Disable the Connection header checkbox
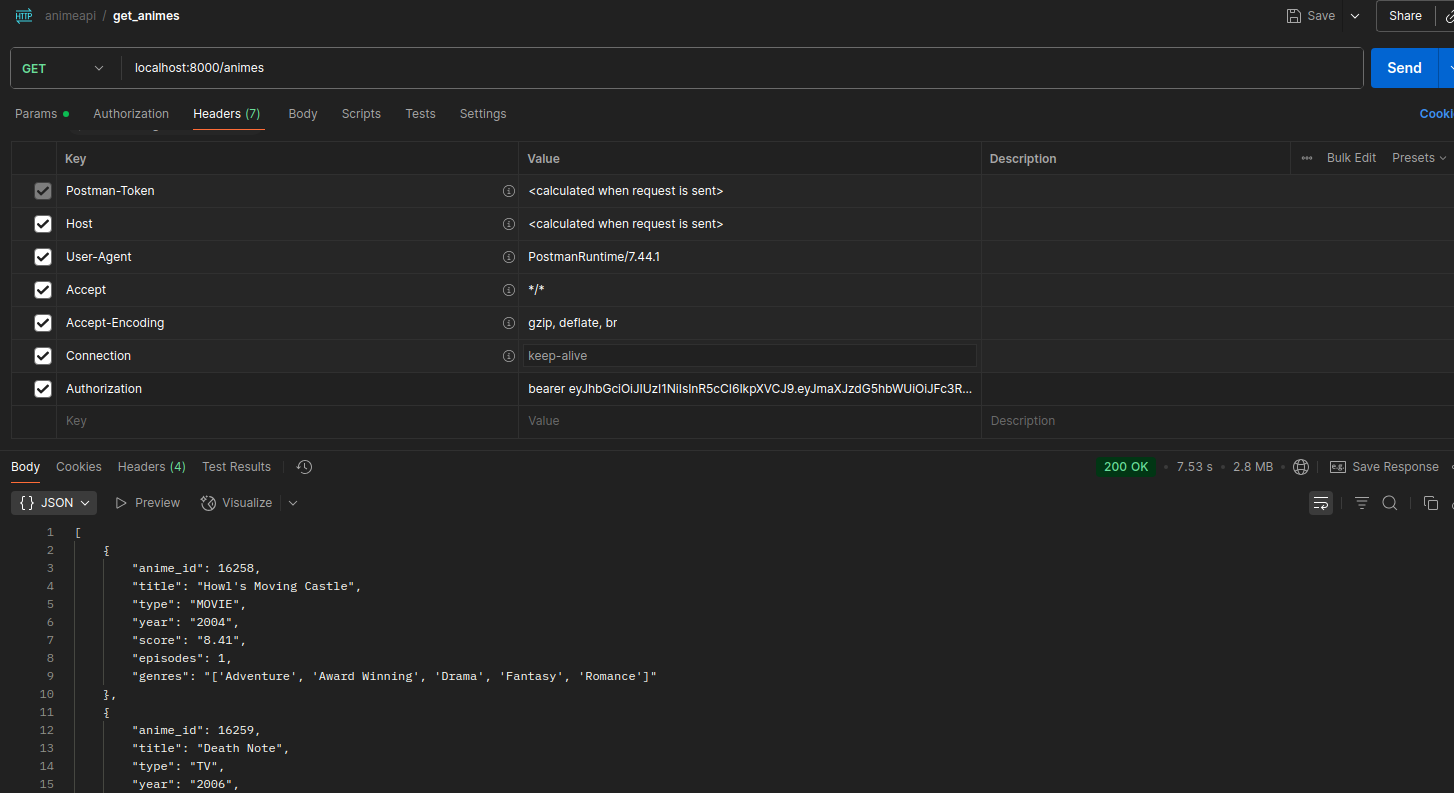The width and height of the screenshot is (1454, 793). click(43, 356)
